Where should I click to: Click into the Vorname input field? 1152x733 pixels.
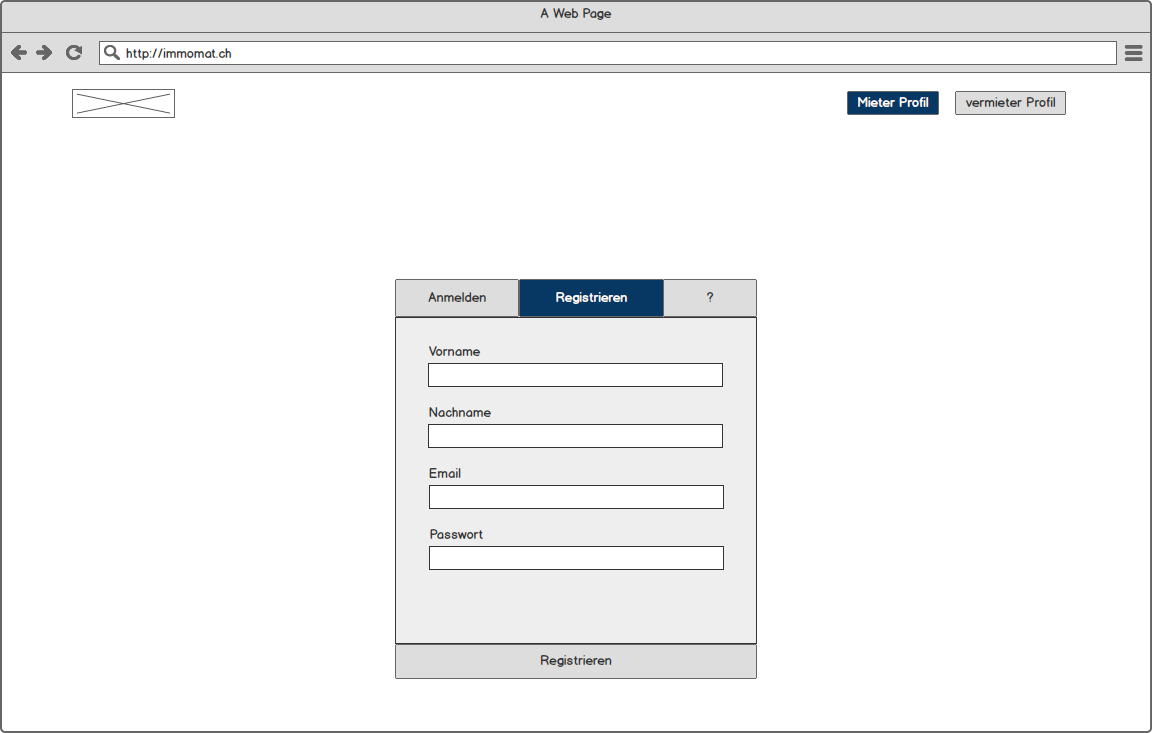(x=575, y=375)
